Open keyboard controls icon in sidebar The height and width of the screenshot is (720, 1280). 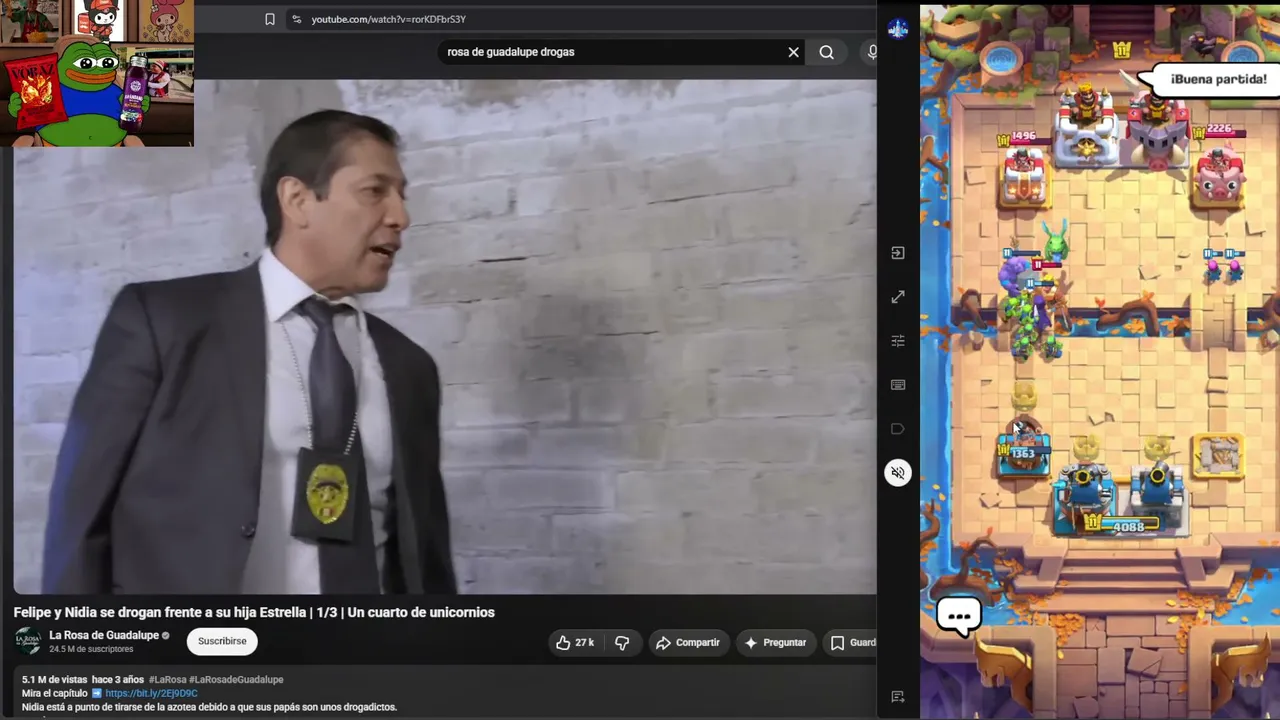click(x=898, y=385)
